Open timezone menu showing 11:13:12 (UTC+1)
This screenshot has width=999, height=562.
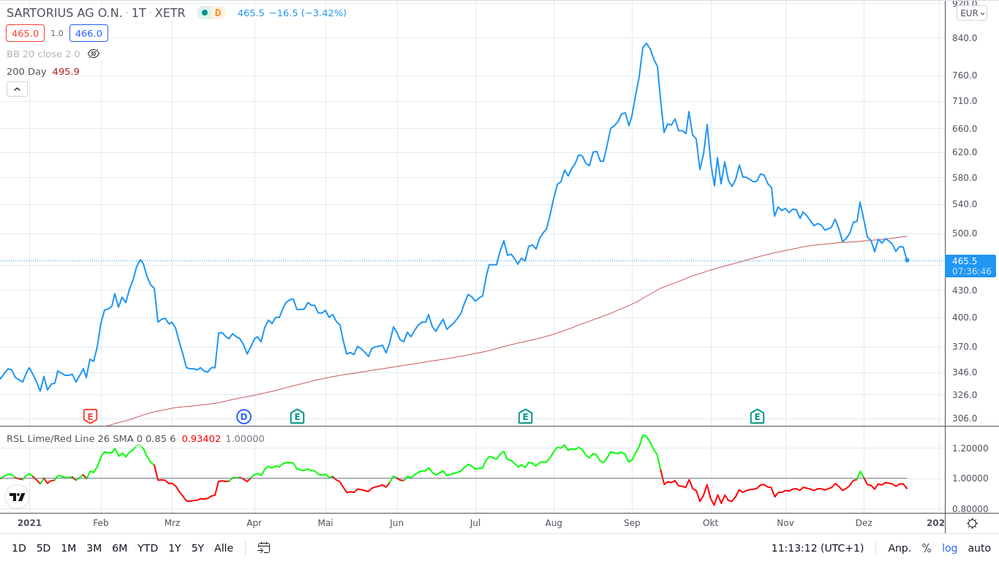point(817,548)
